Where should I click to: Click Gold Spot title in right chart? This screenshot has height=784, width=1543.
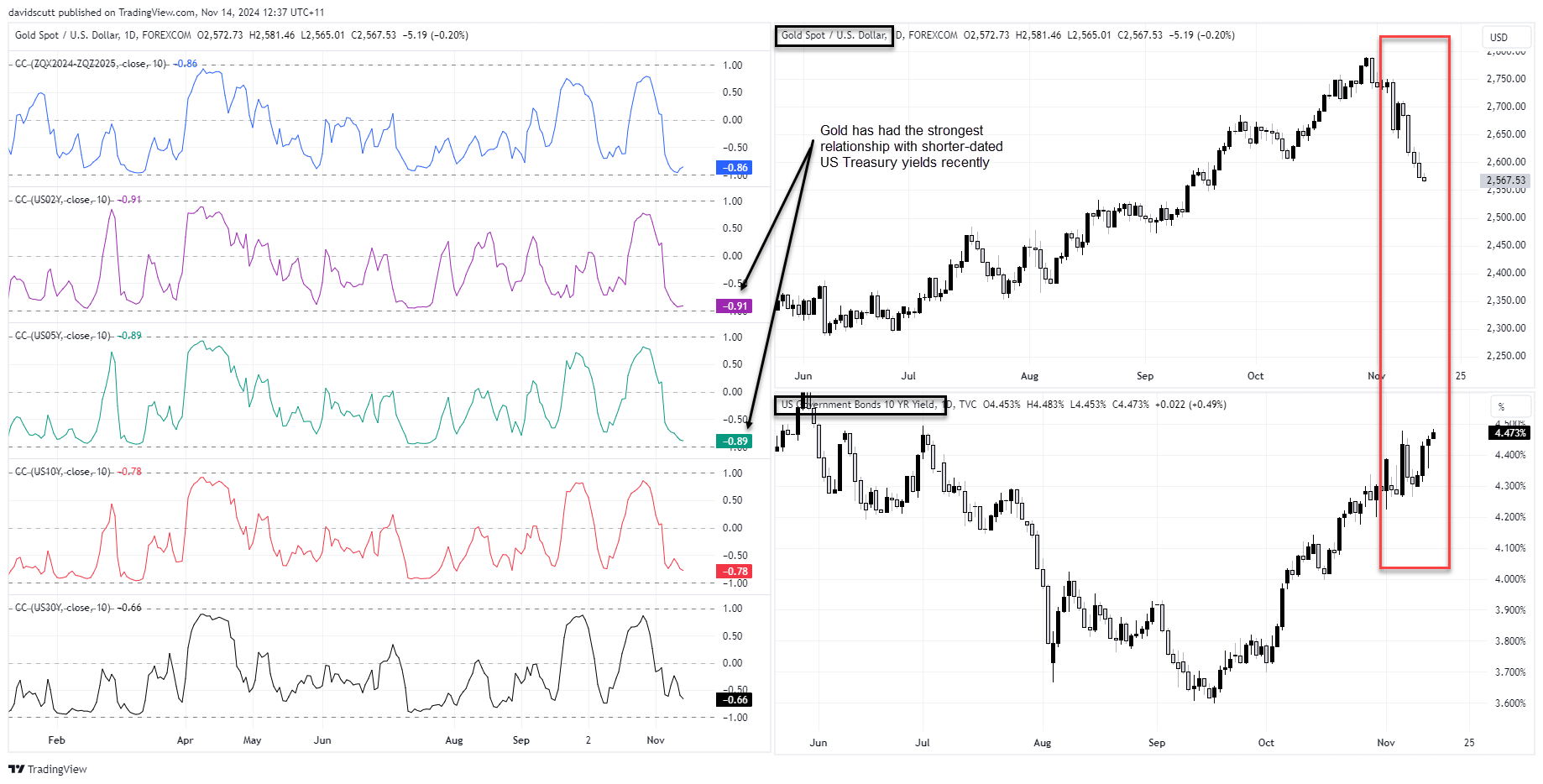coord(834,35)
